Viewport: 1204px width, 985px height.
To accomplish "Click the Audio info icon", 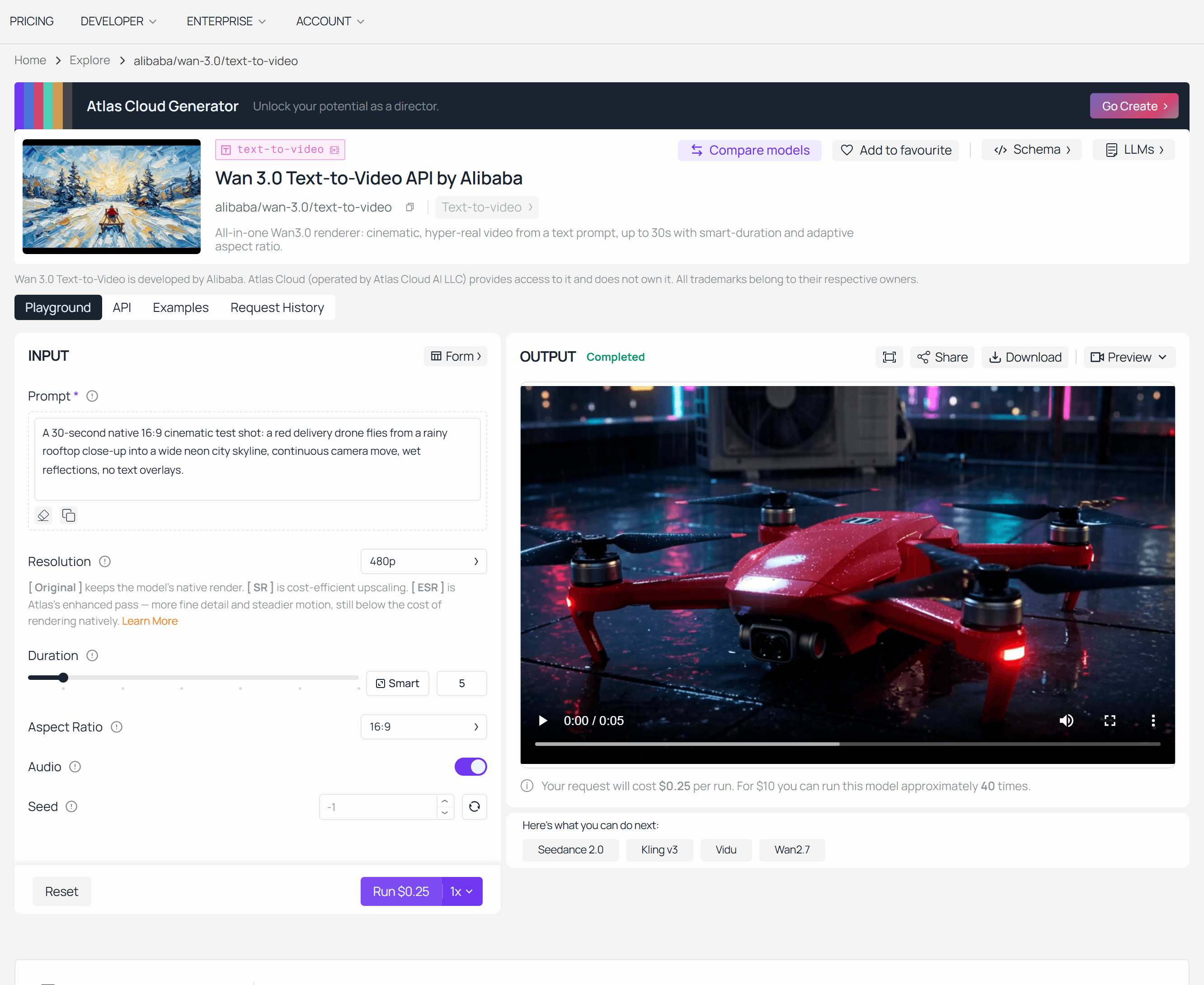I will (75, 767).
